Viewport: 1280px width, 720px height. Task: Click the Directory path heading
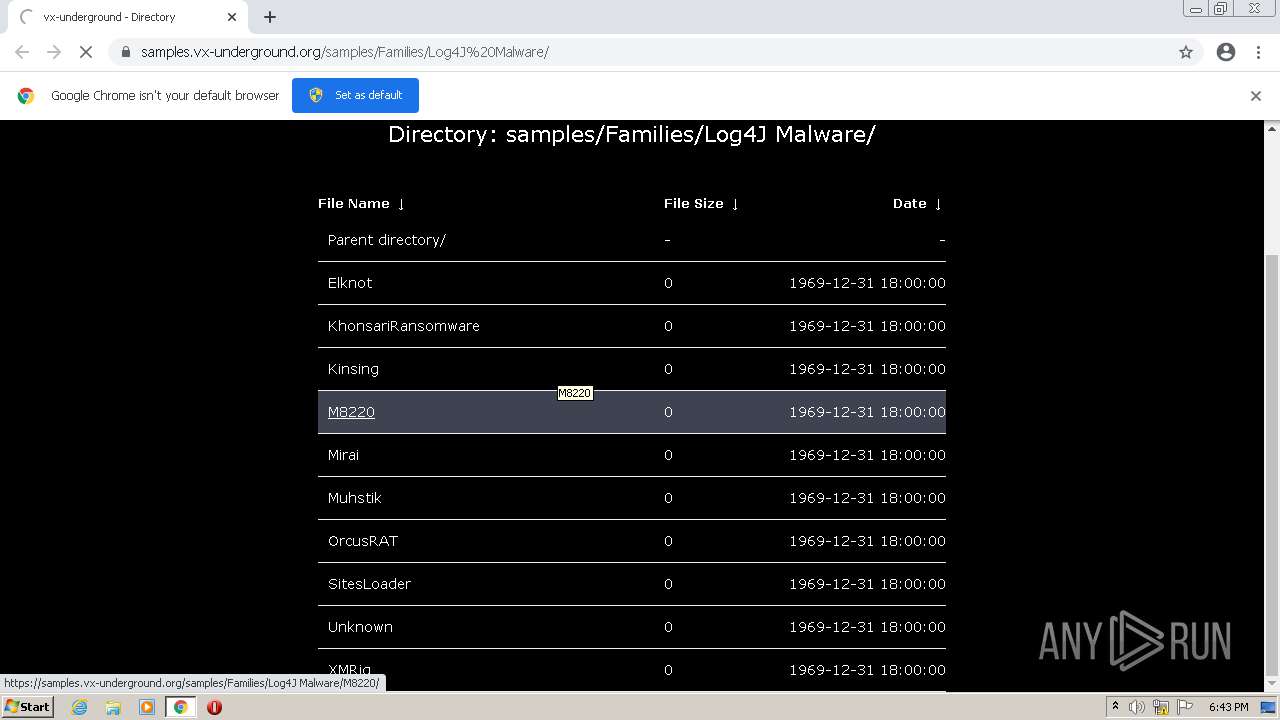tap(632, 134)
